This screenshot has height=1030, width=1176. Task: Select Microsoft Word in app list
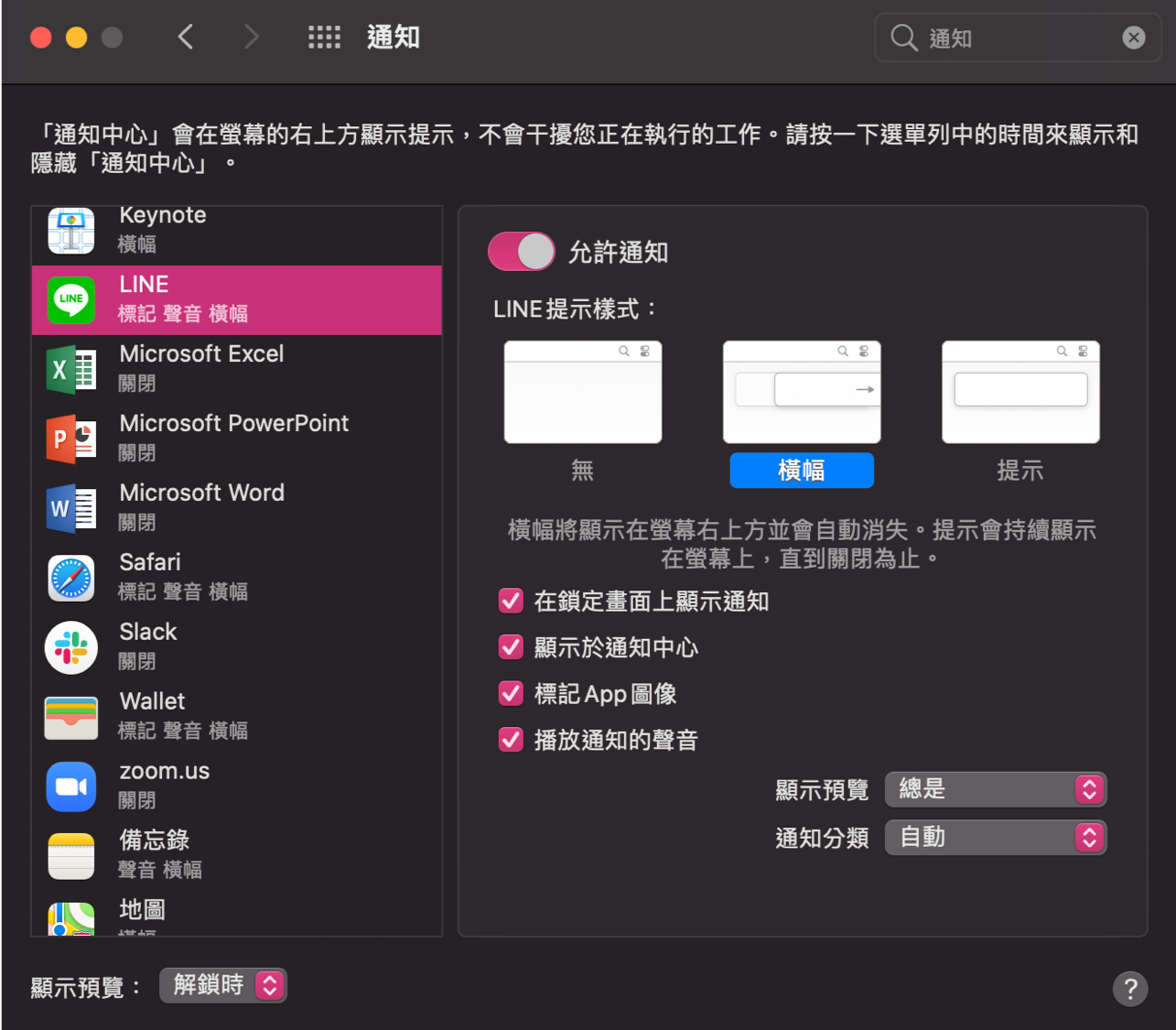237,509
